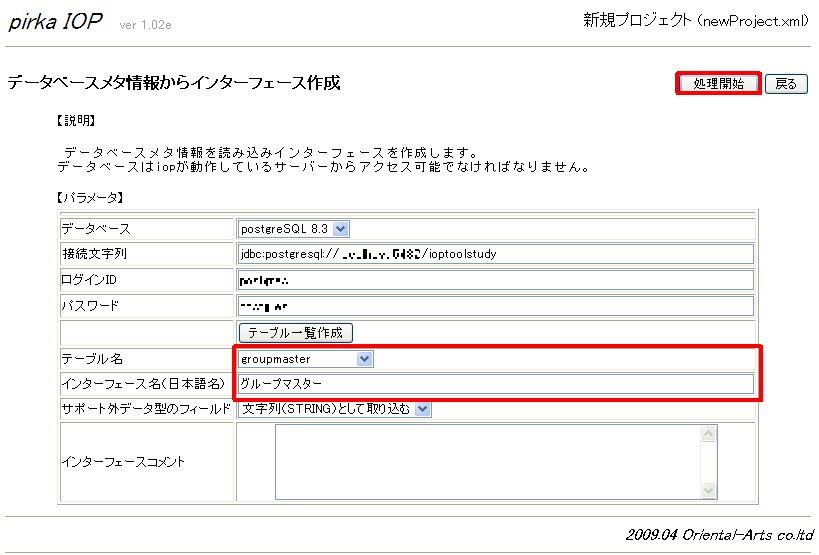819x555 pixels.
Task: Expand the groupmaster table name dropdown
Action: pyautogui.click(x=305, y=358)
